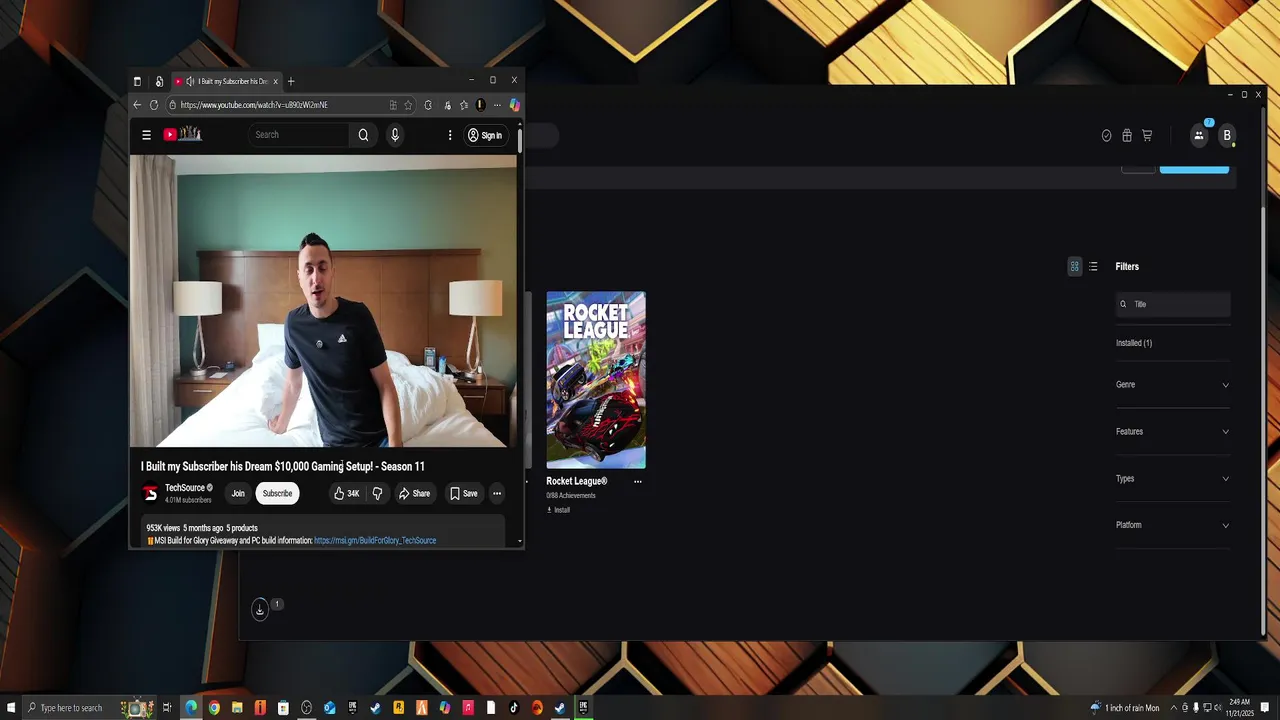This screenshot has height=720, width=1280.
Task: Save video to playlist
Action: [x=464, y=493]
